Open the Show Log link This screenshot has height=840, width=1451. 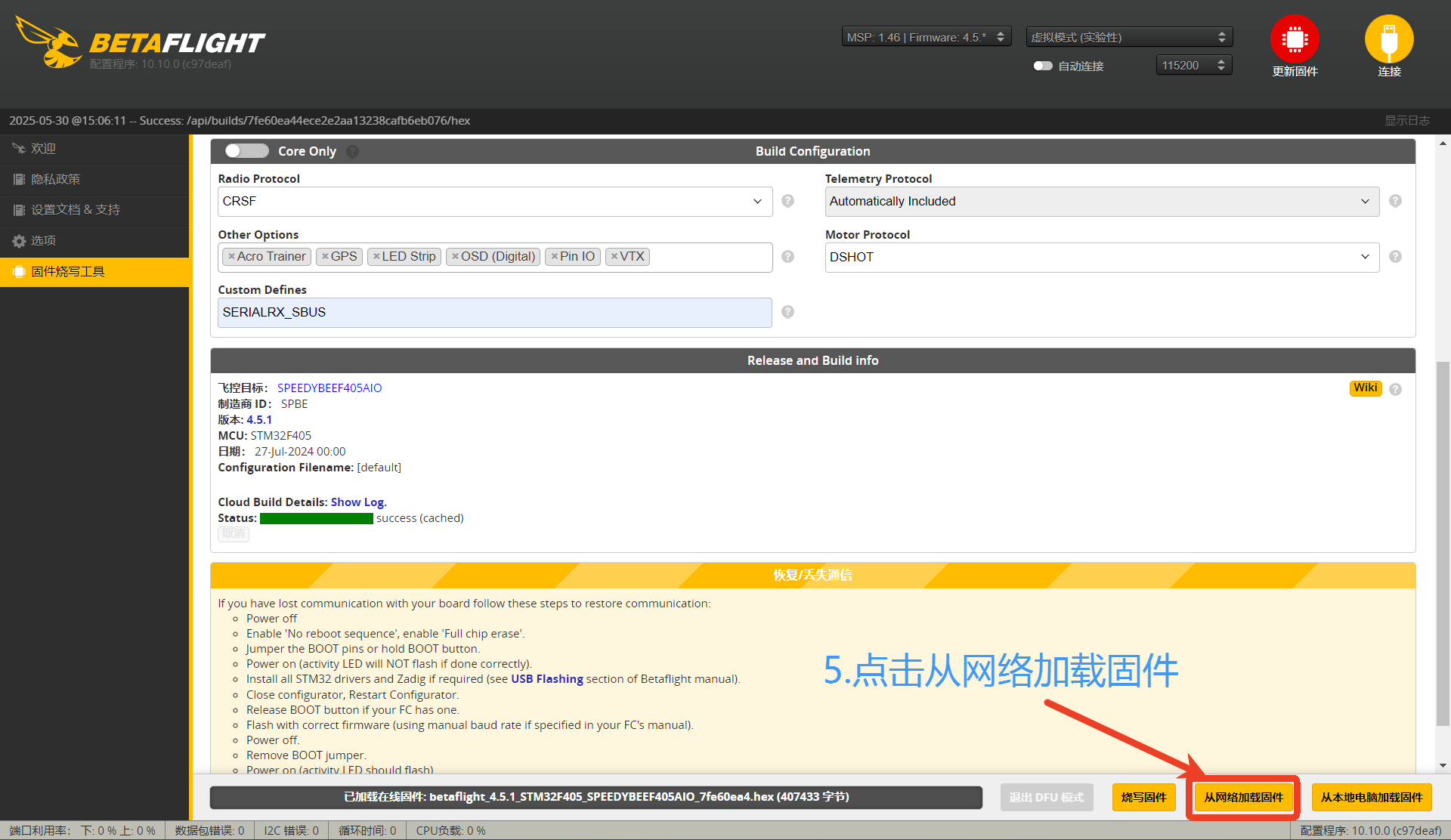357,502
